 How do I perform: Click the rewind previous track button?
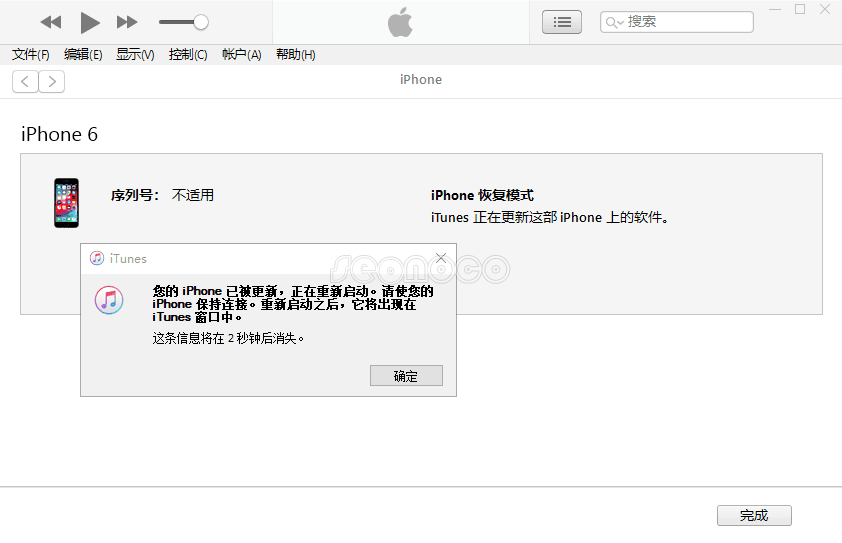click(50, 22)
